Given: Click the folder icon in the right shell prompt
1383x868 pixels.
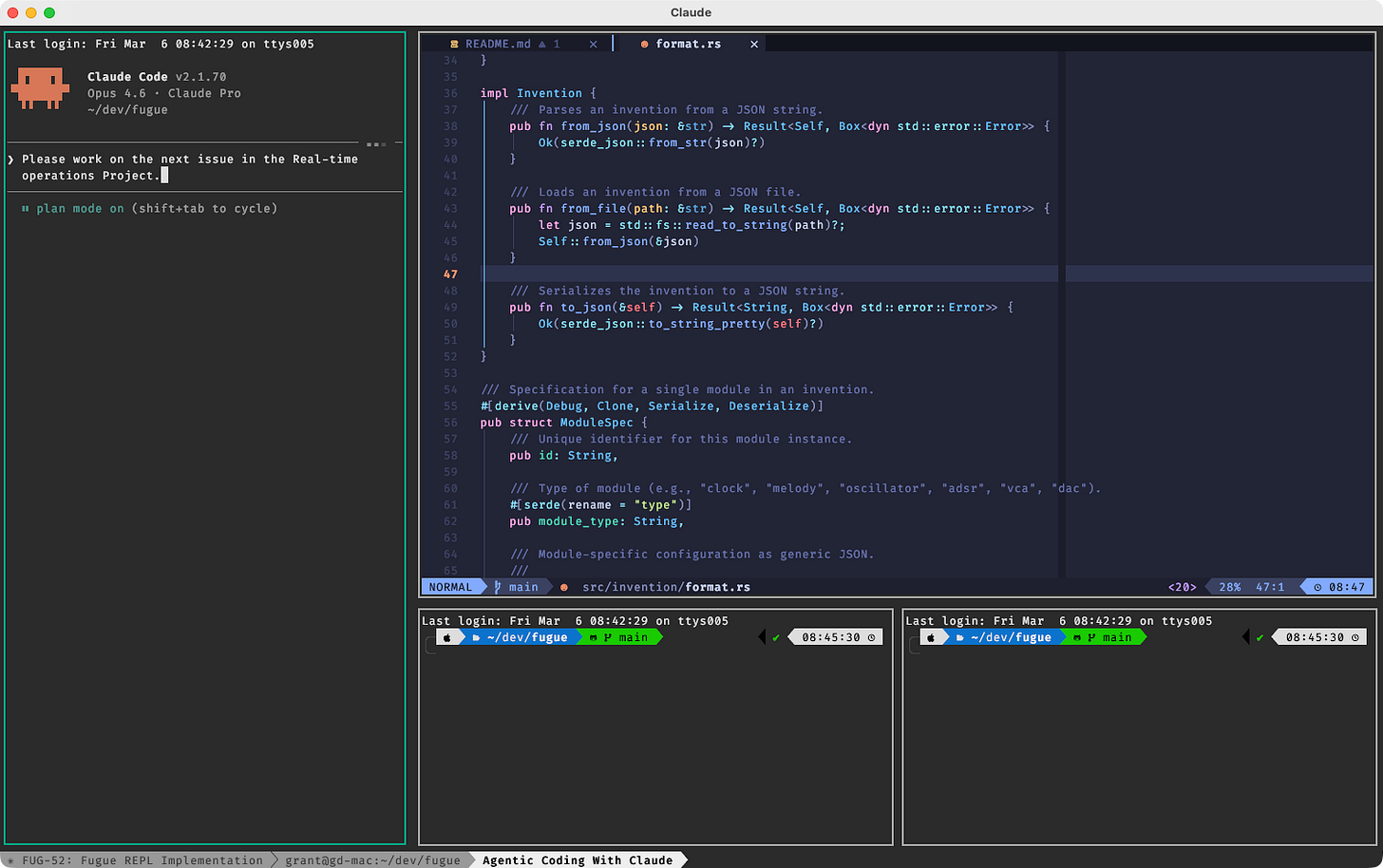Looking at the screenshot, I should (x=961, y=637).
